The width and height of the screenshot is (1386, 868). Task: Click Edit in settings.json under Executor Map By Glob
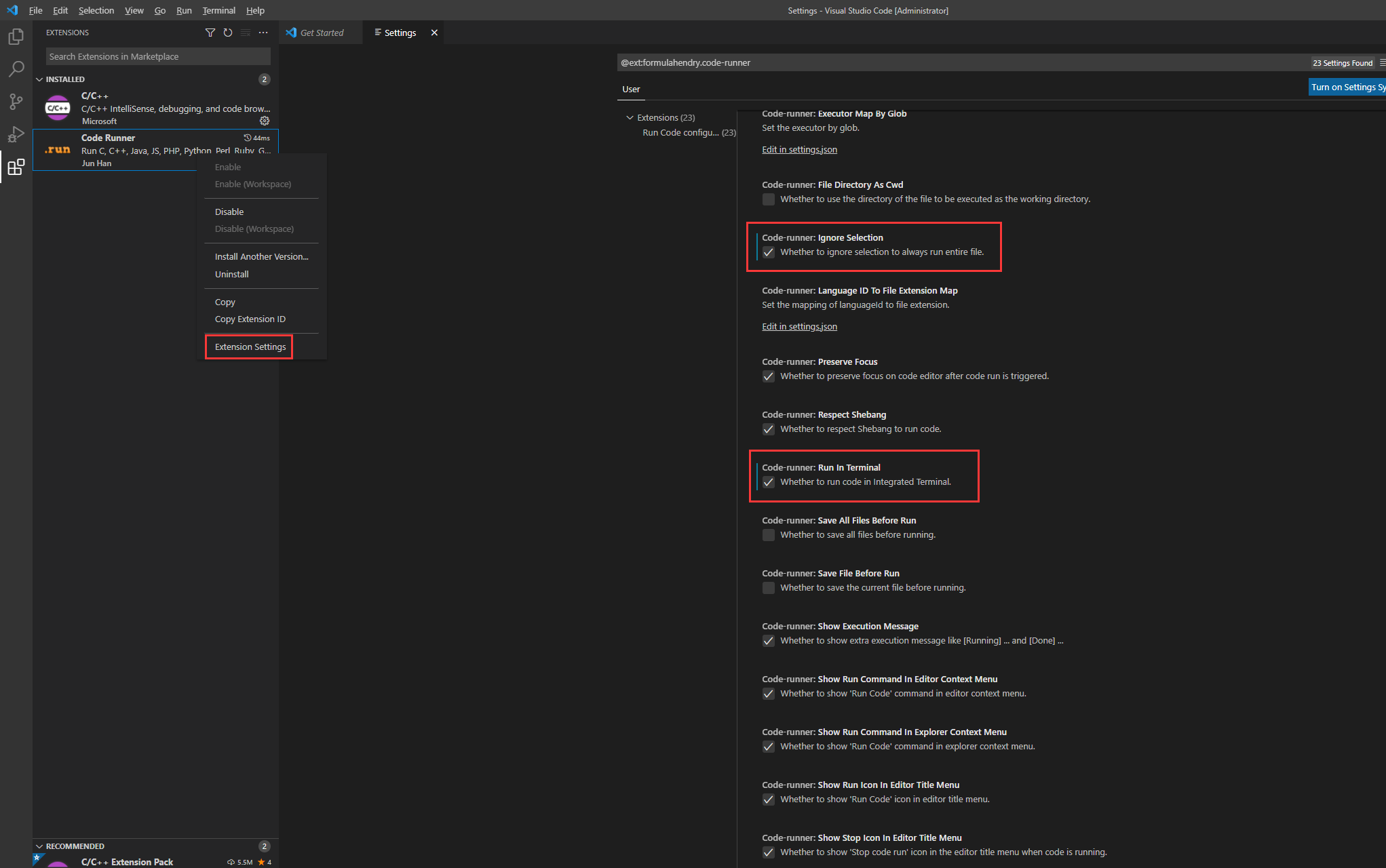tap(799, 149)
